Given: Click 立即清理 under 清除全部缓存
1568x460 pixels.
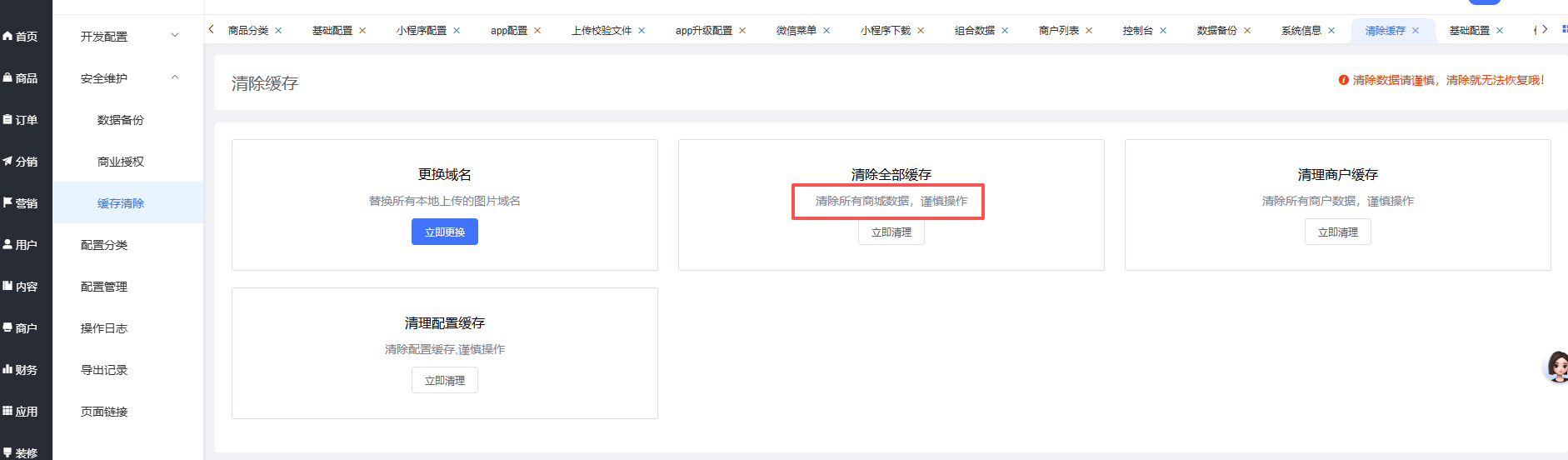Looking at the screenshot, I should point(891,232).
